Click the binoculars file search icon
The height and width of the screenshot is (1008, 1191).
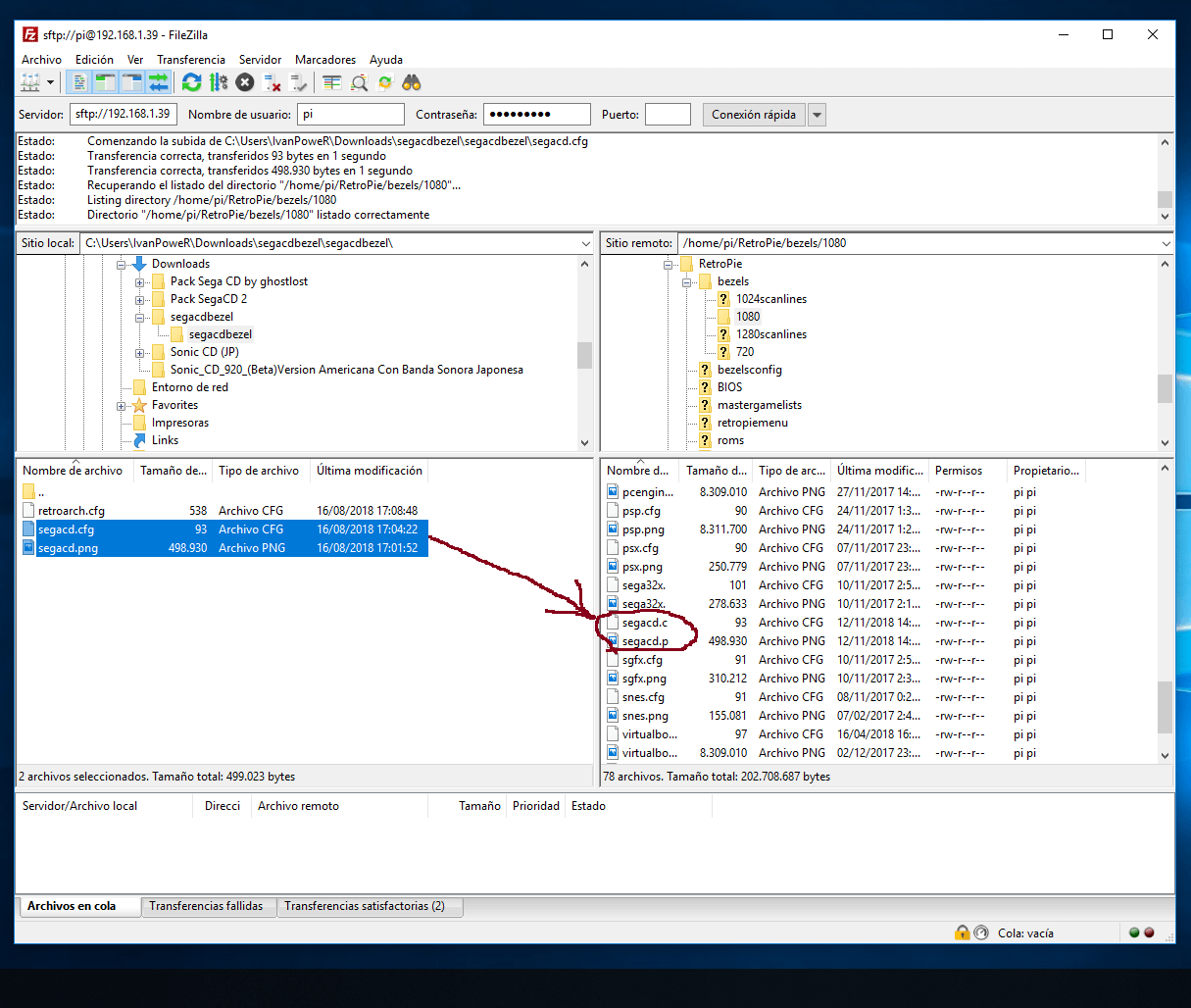click(412, 83)
